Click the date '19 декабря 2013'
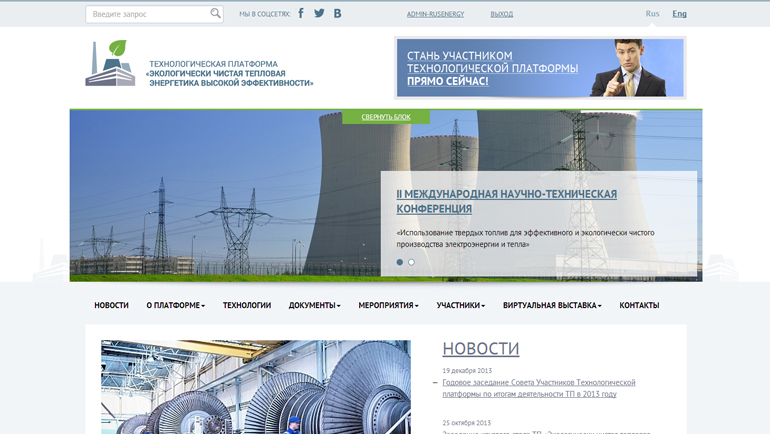The width and height of the screenshot is (770, 434). [x=467, y=371]
